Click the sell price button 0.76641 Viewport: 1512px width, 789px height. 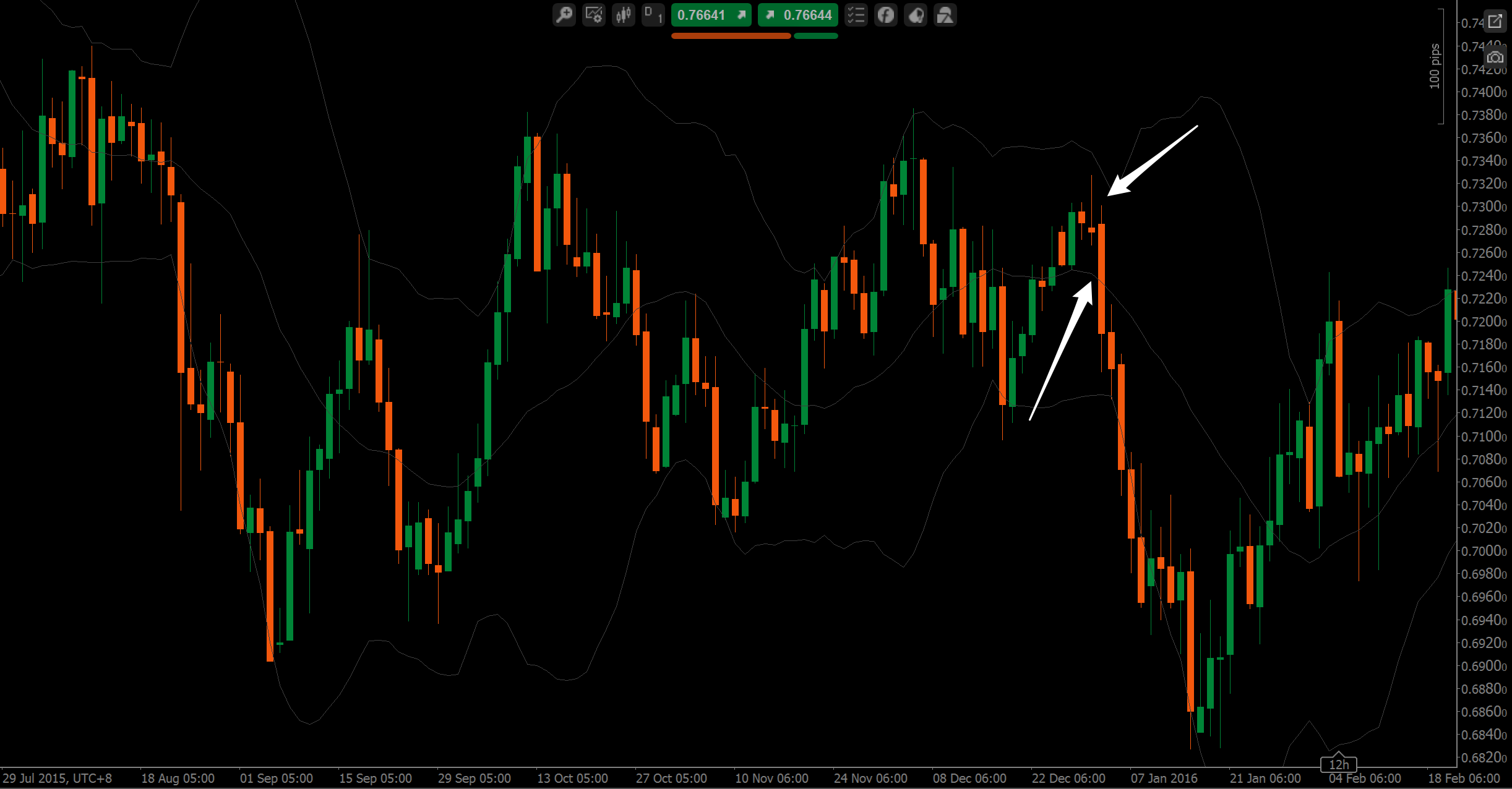pos(711,15)
